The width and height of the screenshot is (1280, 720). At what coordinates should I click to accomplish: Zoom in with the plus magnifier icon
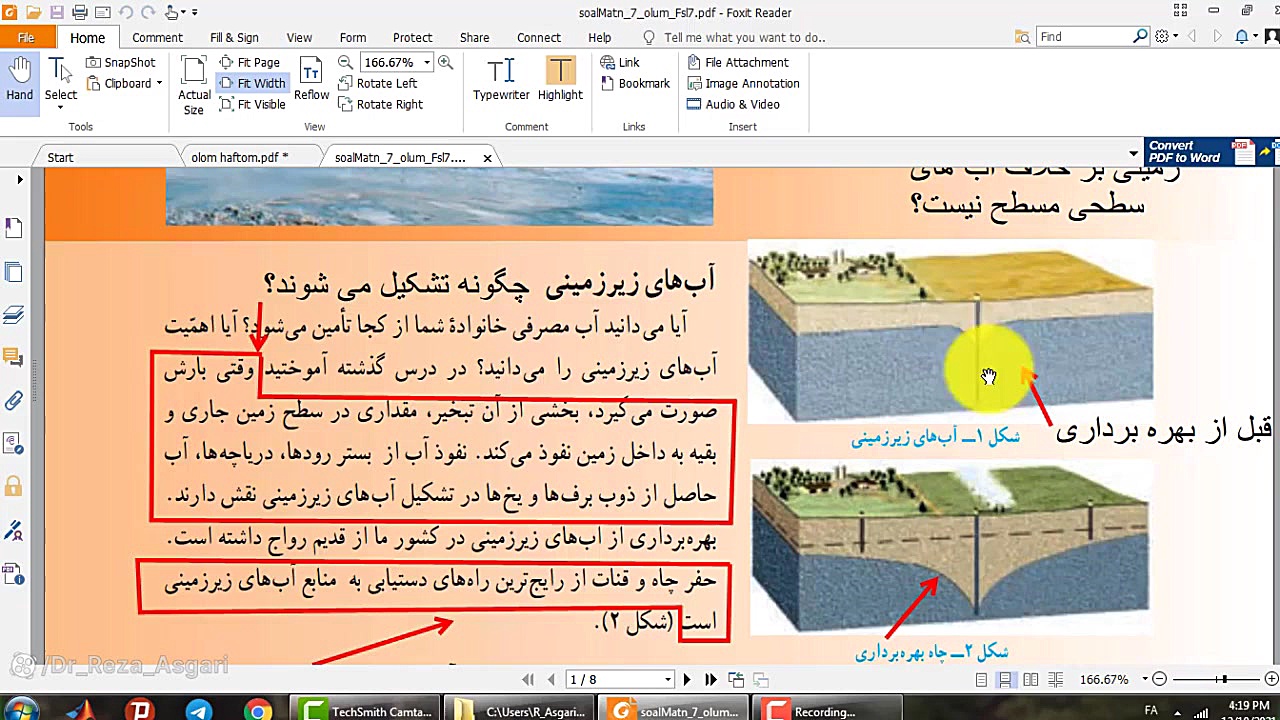445,62
